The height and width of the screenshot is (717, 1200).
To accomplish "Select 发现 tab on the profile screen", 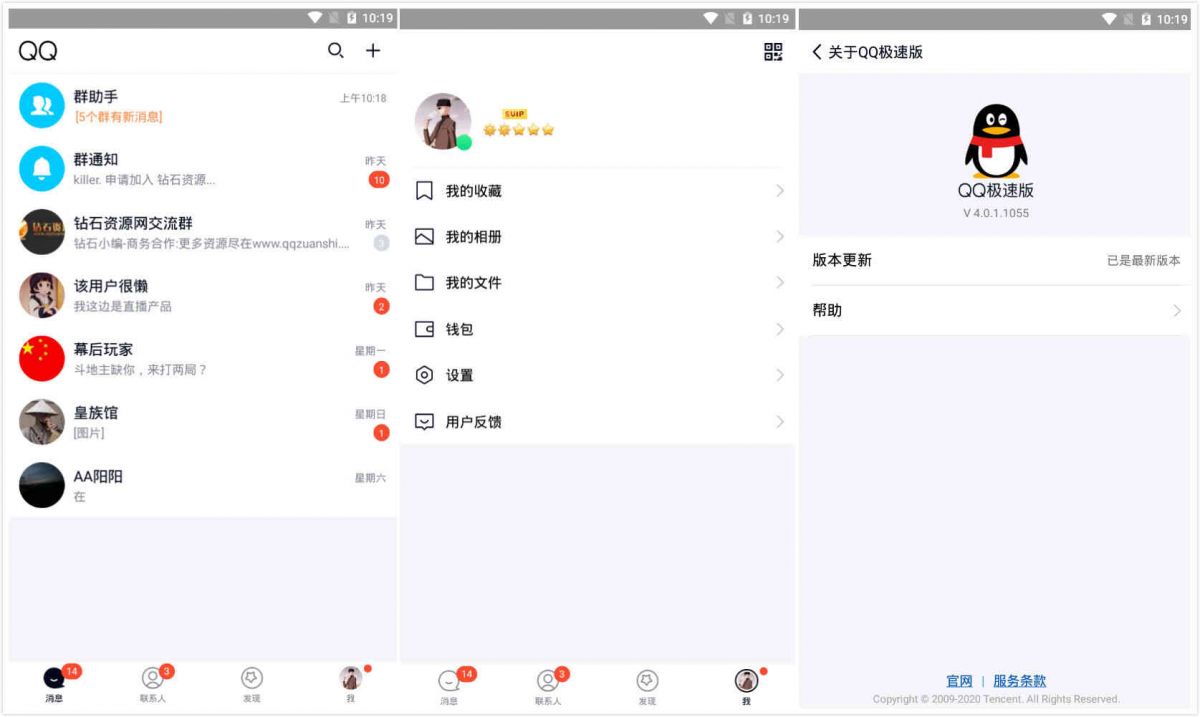I will 647,686.
